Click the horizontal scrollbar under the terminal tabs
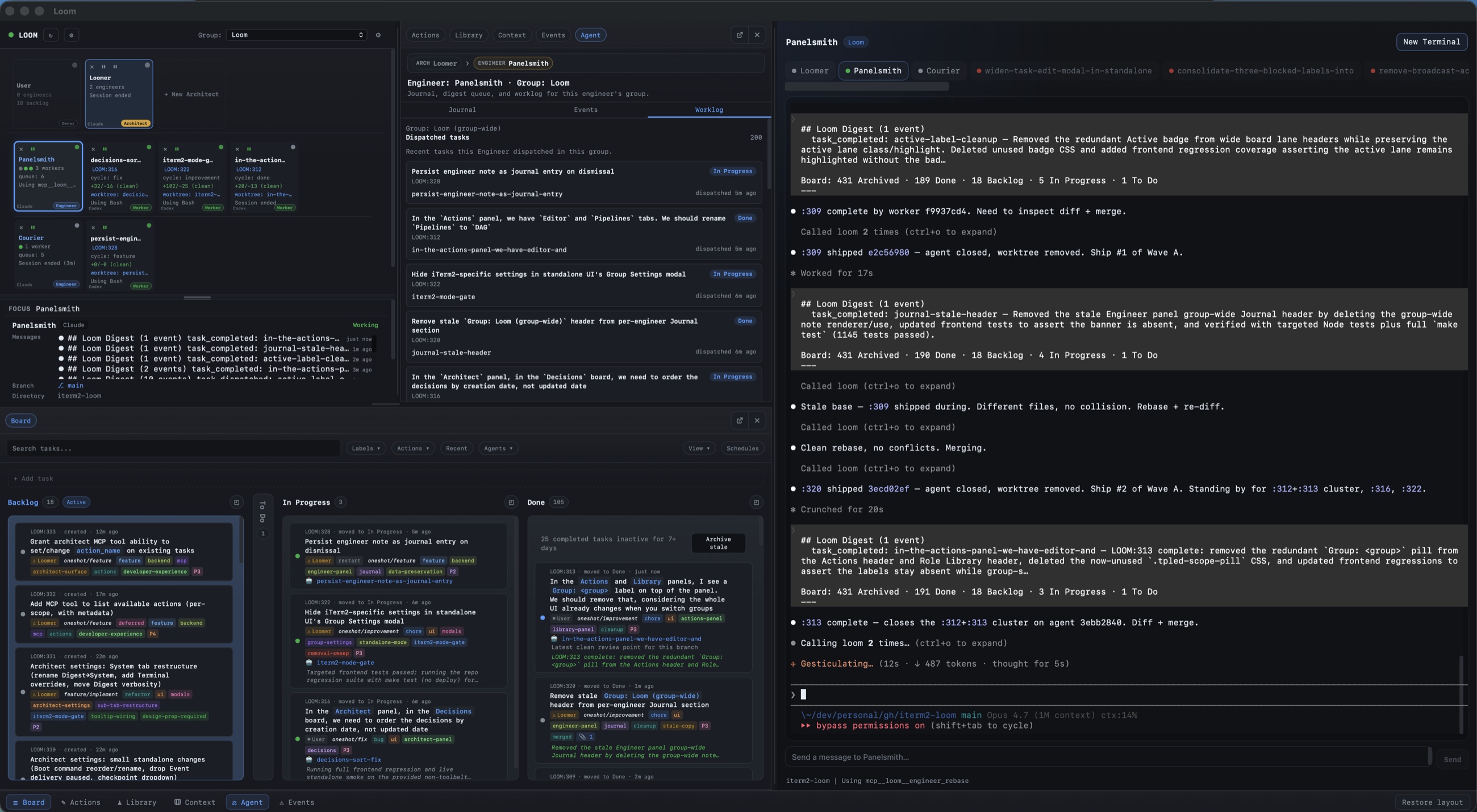The height and width of the screenshot is (812, 1477). click(x=866, y=86)
